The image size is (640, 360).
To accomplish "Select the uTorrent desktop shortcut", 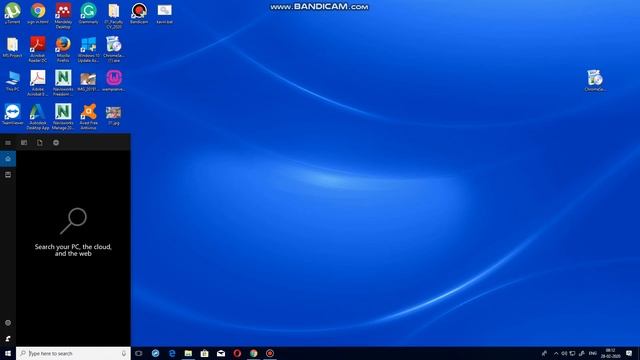I will pyautogui.click(x=12, y=13).
